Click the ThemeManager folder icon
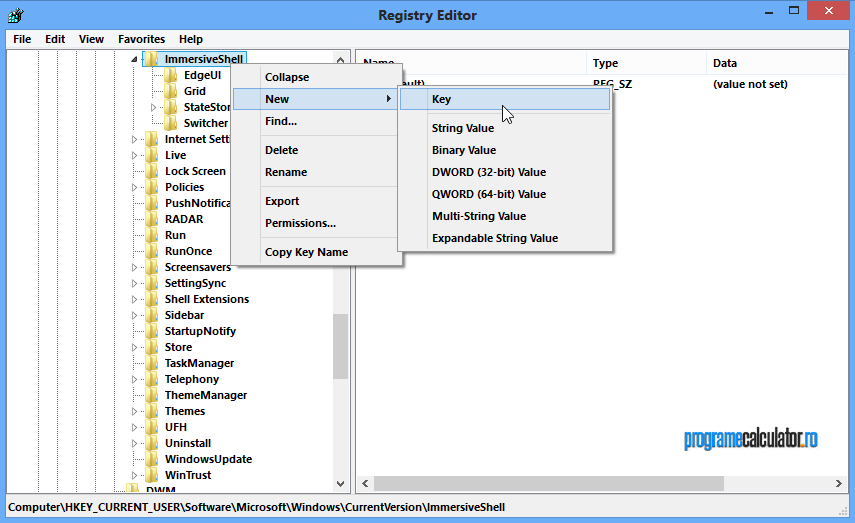Image resolution: width=855 pixels, height=523 pixels. (x=152, y=395)
